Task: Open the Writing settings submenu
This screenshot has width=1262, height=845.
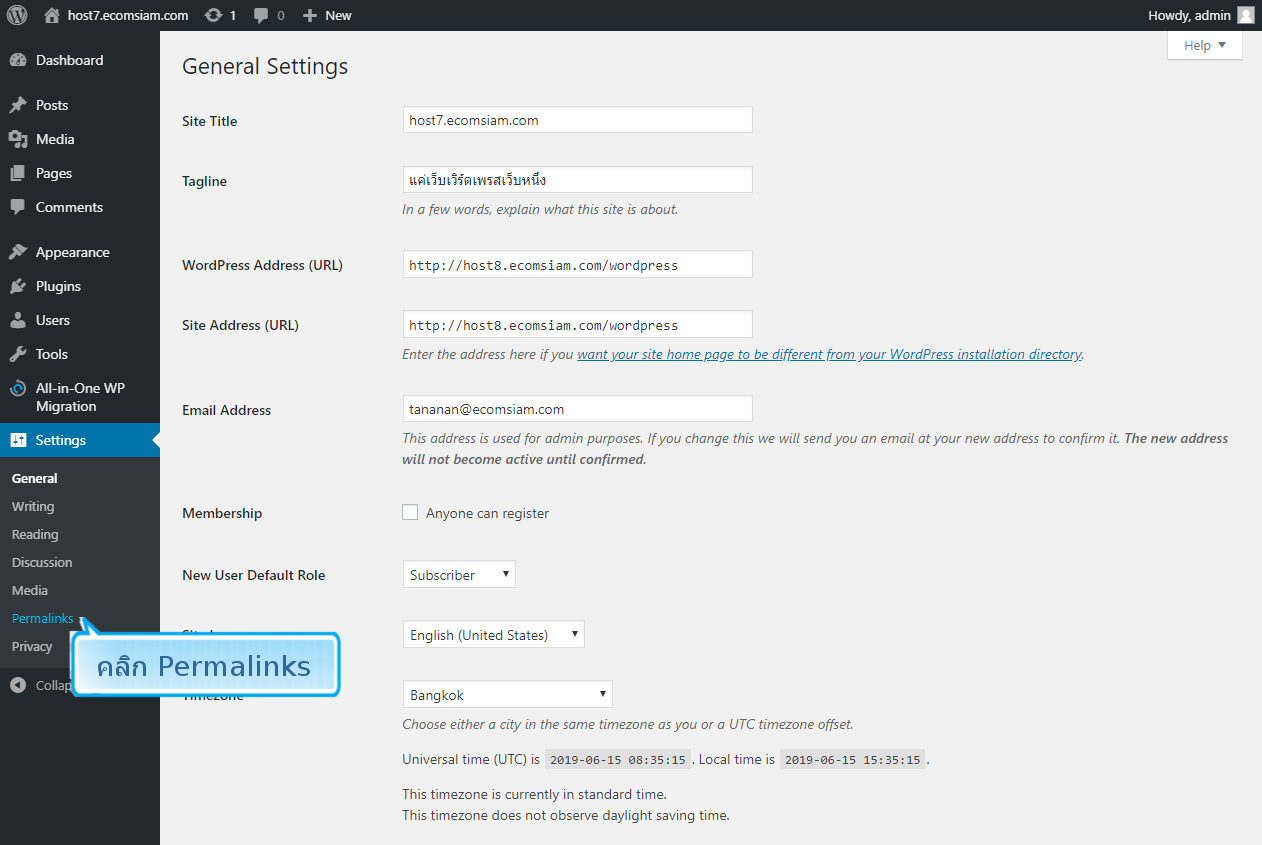Action: [x=33, y=506]
